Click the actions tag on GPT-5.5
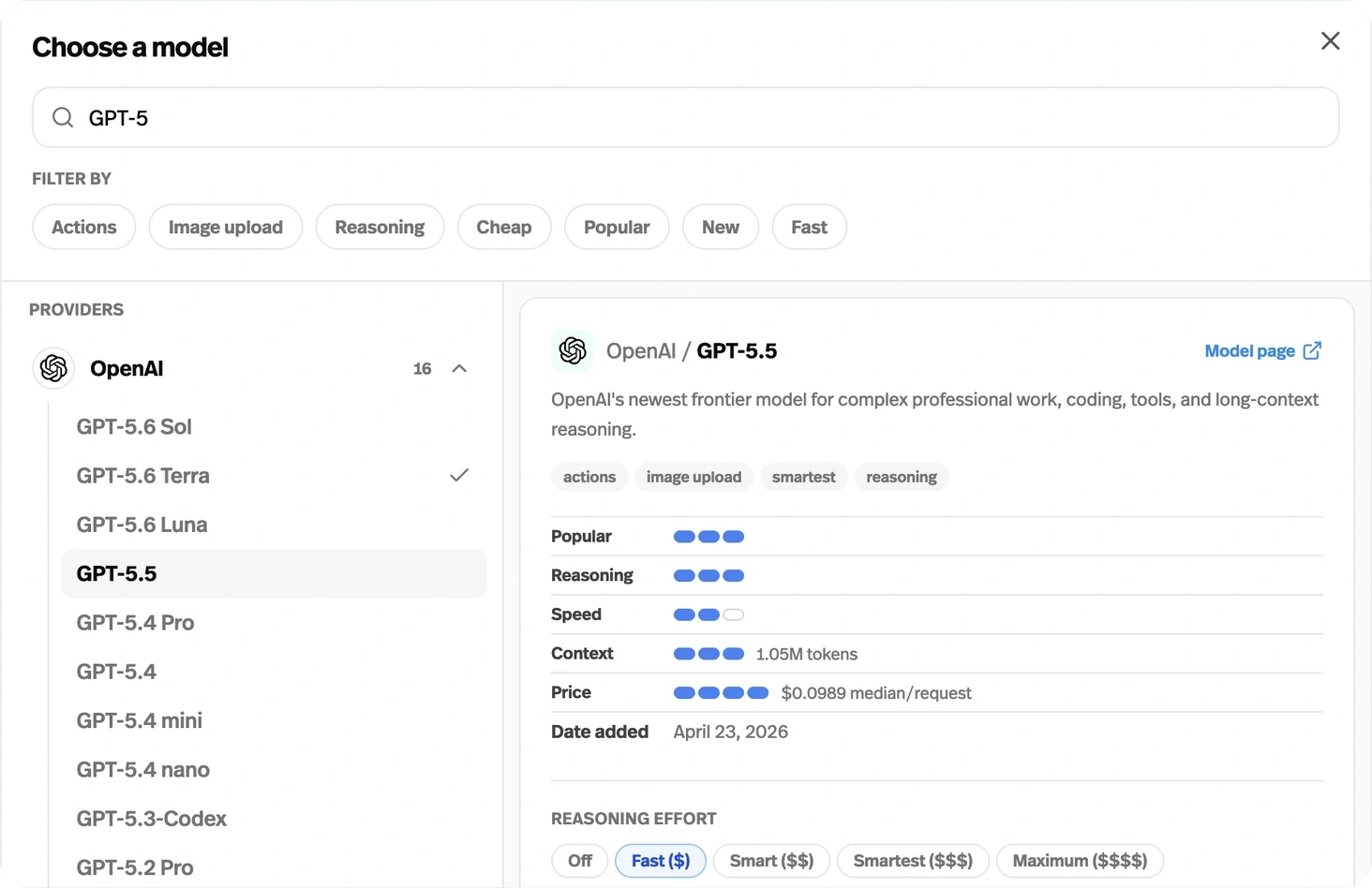 [589, 477]
